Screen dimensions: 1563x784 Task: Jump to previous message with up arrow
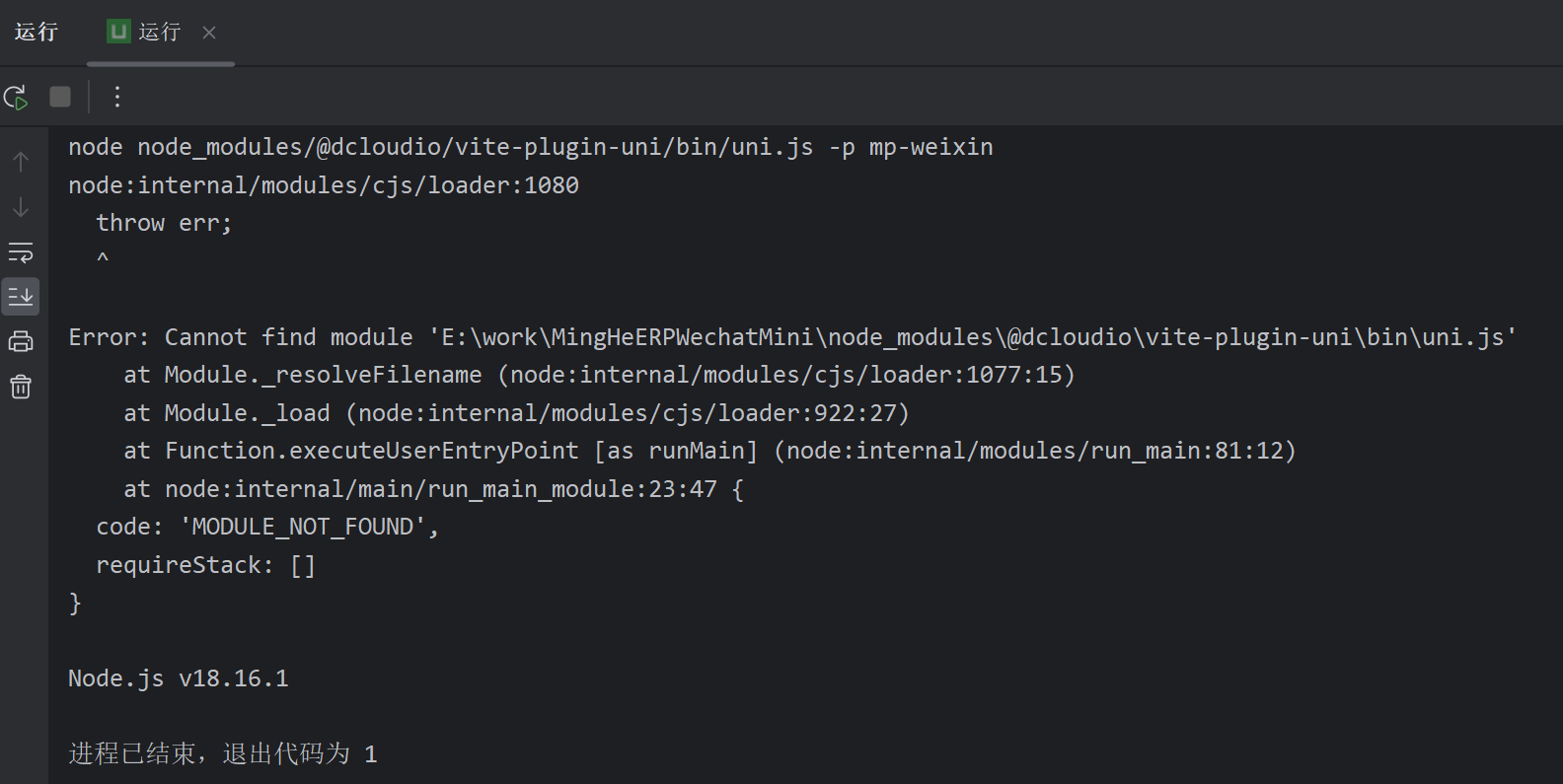click(21, 161)
